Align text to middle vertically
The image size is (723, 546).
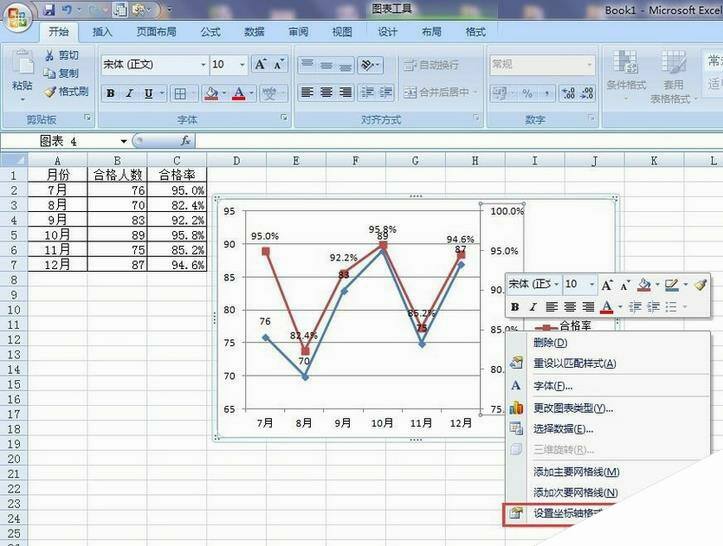click(326, 65)
